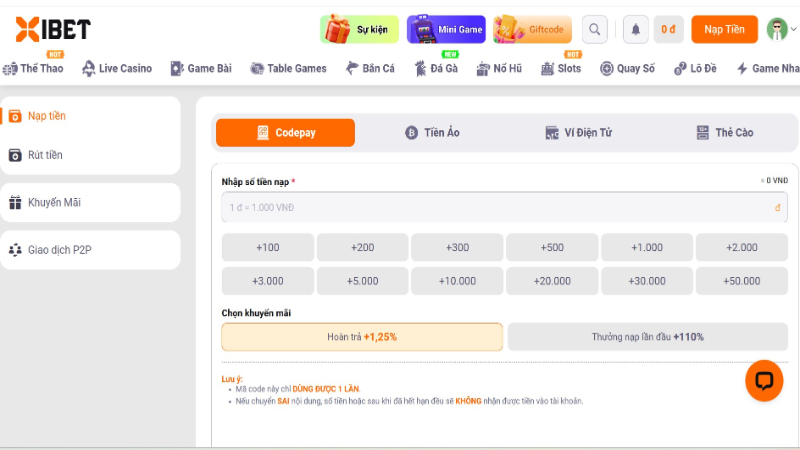Click the deposit amount input field

[x=504, y=208]
